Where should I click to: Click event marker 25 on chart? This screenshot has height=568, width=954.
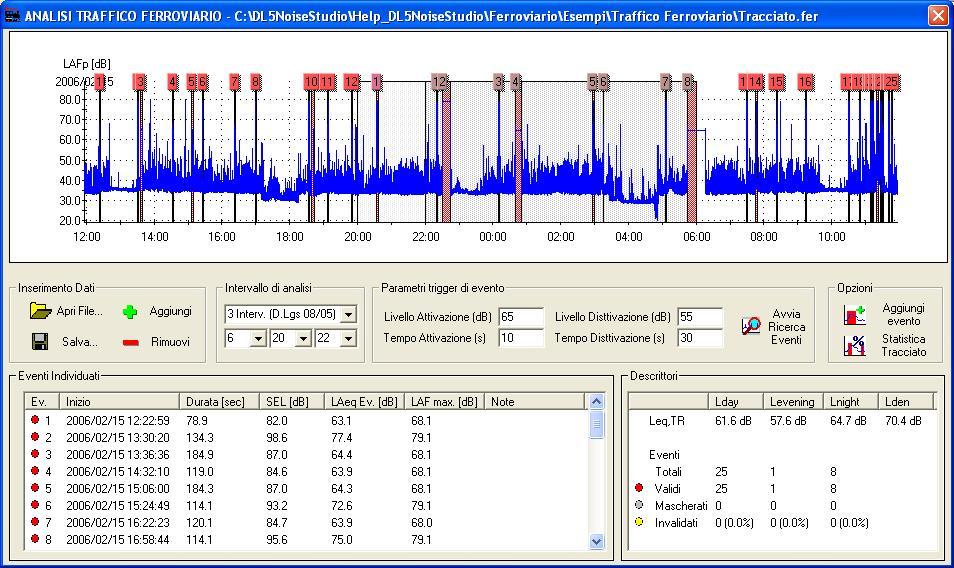[x=891, y=81]
